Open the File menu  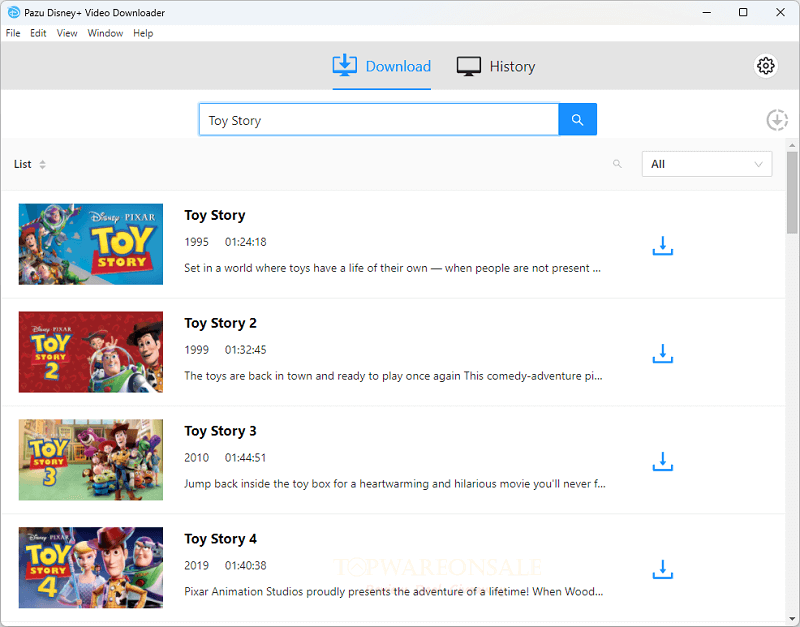click(13, 33)
